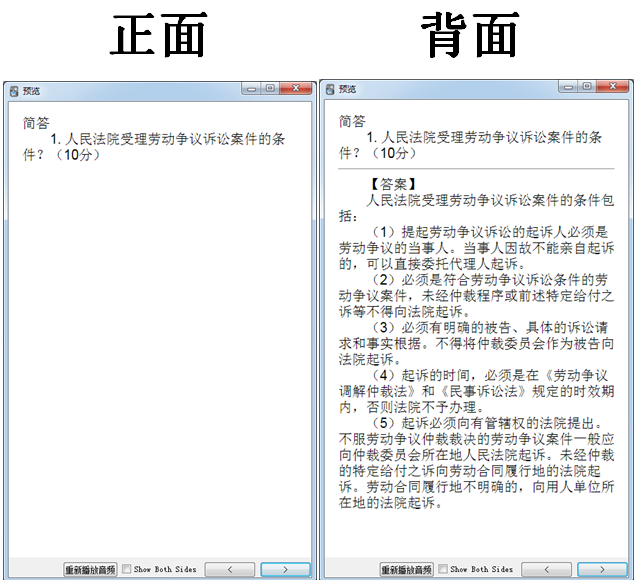Click the app icon in left window title bar
This screenshot has width=637, height=580.
click(x=14, y=91)
